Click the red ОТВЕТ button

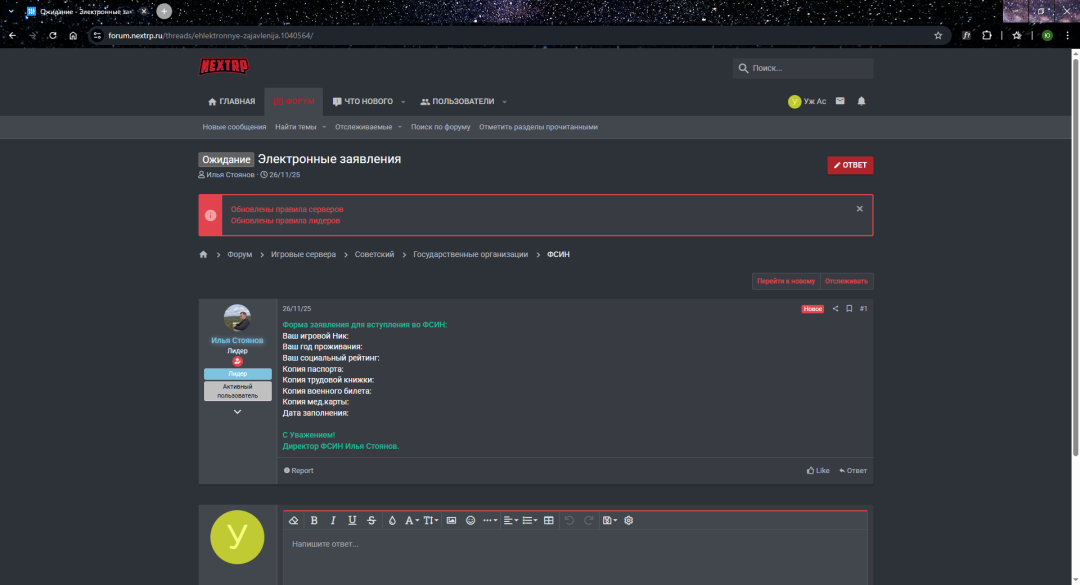point(850,165)
